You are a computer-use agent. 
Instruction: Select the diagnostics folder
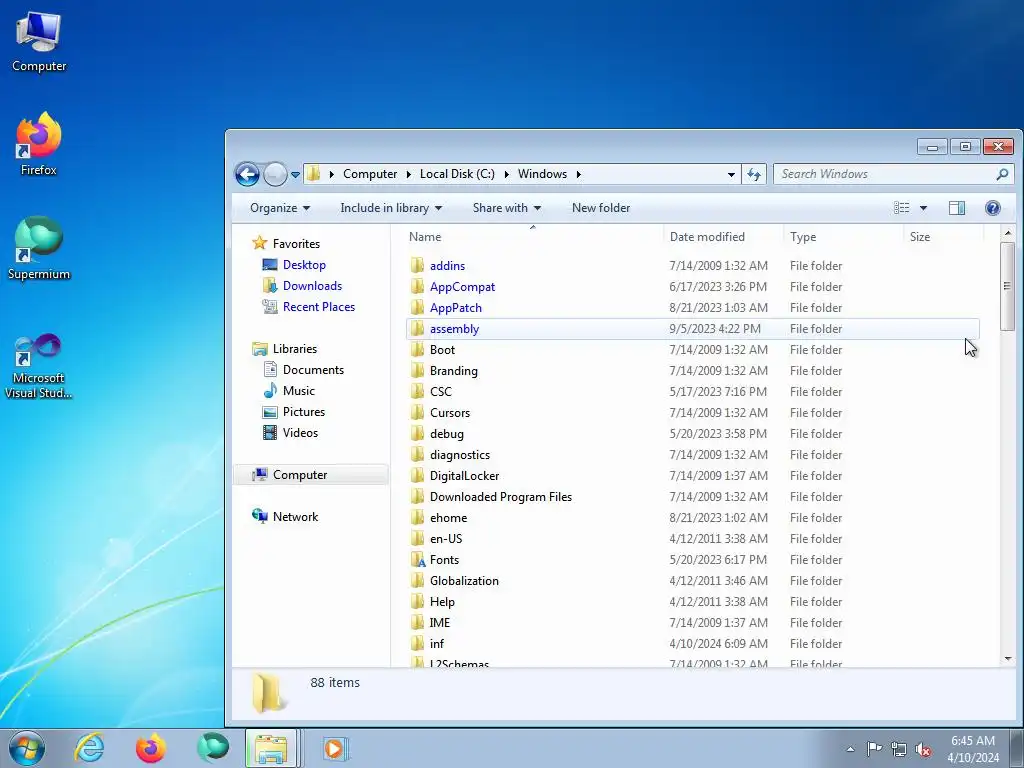click(460, 455)
